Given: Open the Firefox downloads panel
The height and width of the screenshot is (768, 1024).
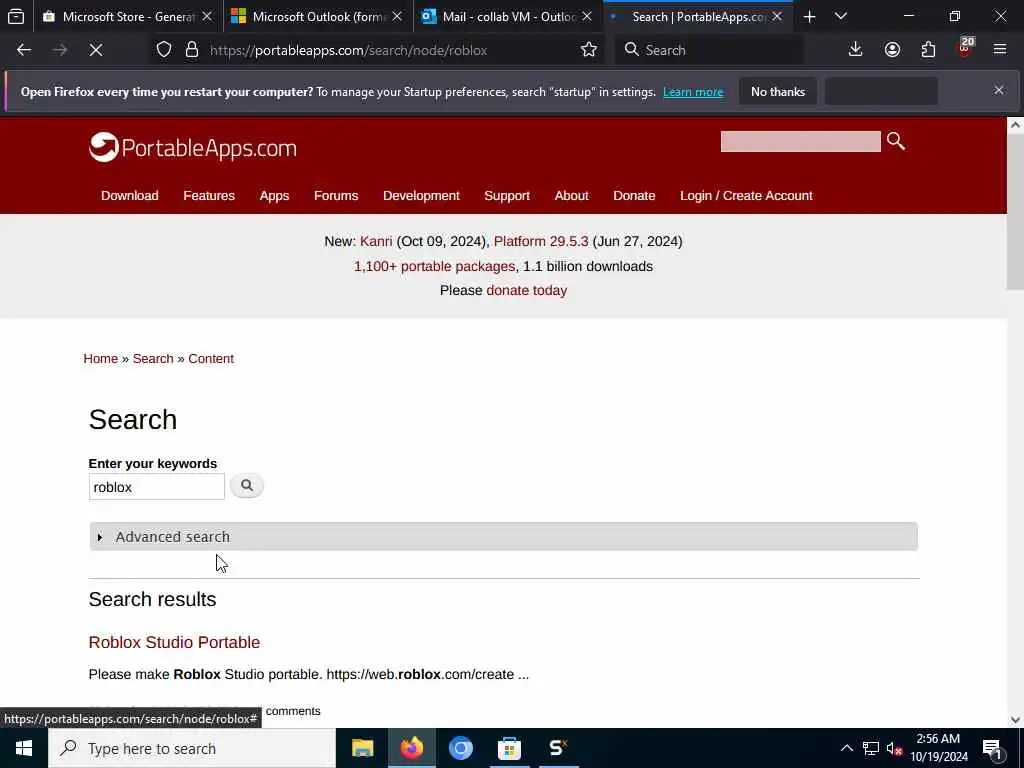Looking at the screenshot, I should tap(856, 50).
